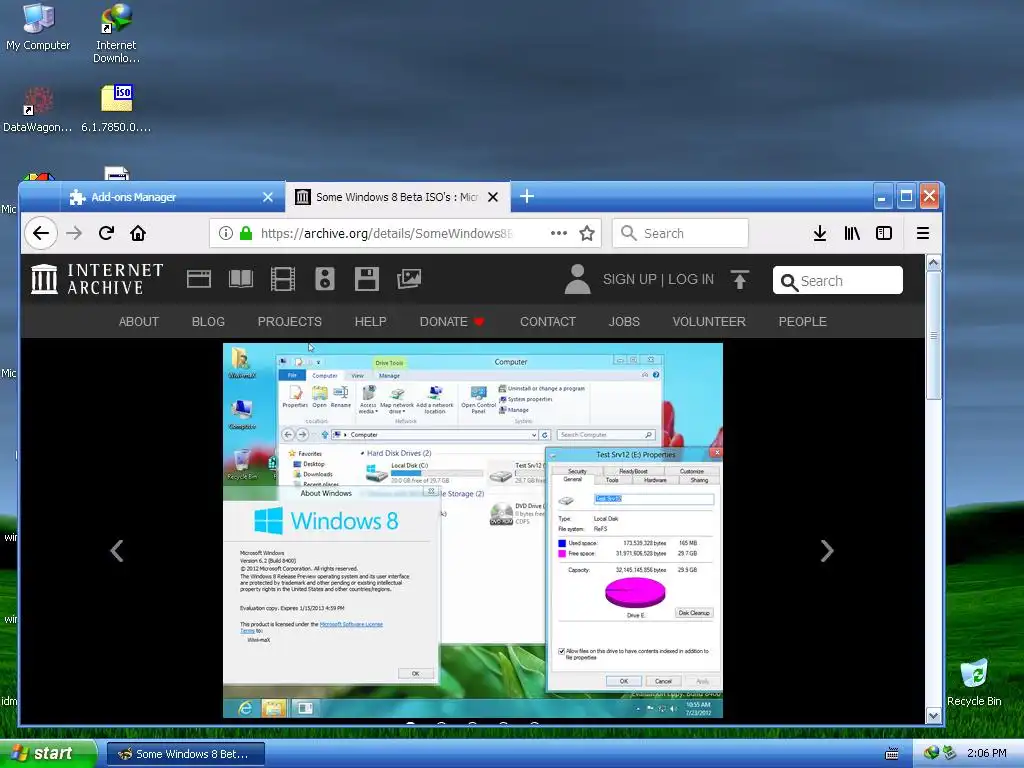Open page actions three-dot menu
Viewport: 1024px width, 768px height.
tap(558, 233)
